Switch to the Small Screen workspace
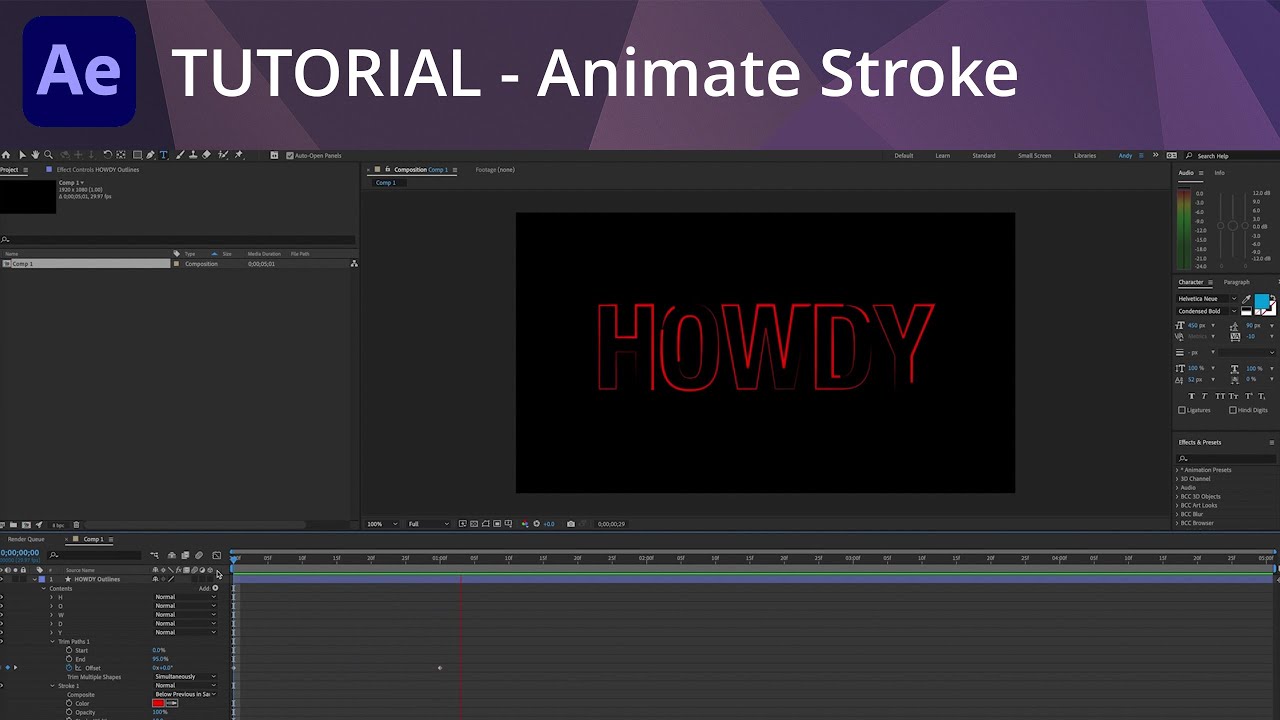This screenshot has width=1280, height=720. (1035, 155)
